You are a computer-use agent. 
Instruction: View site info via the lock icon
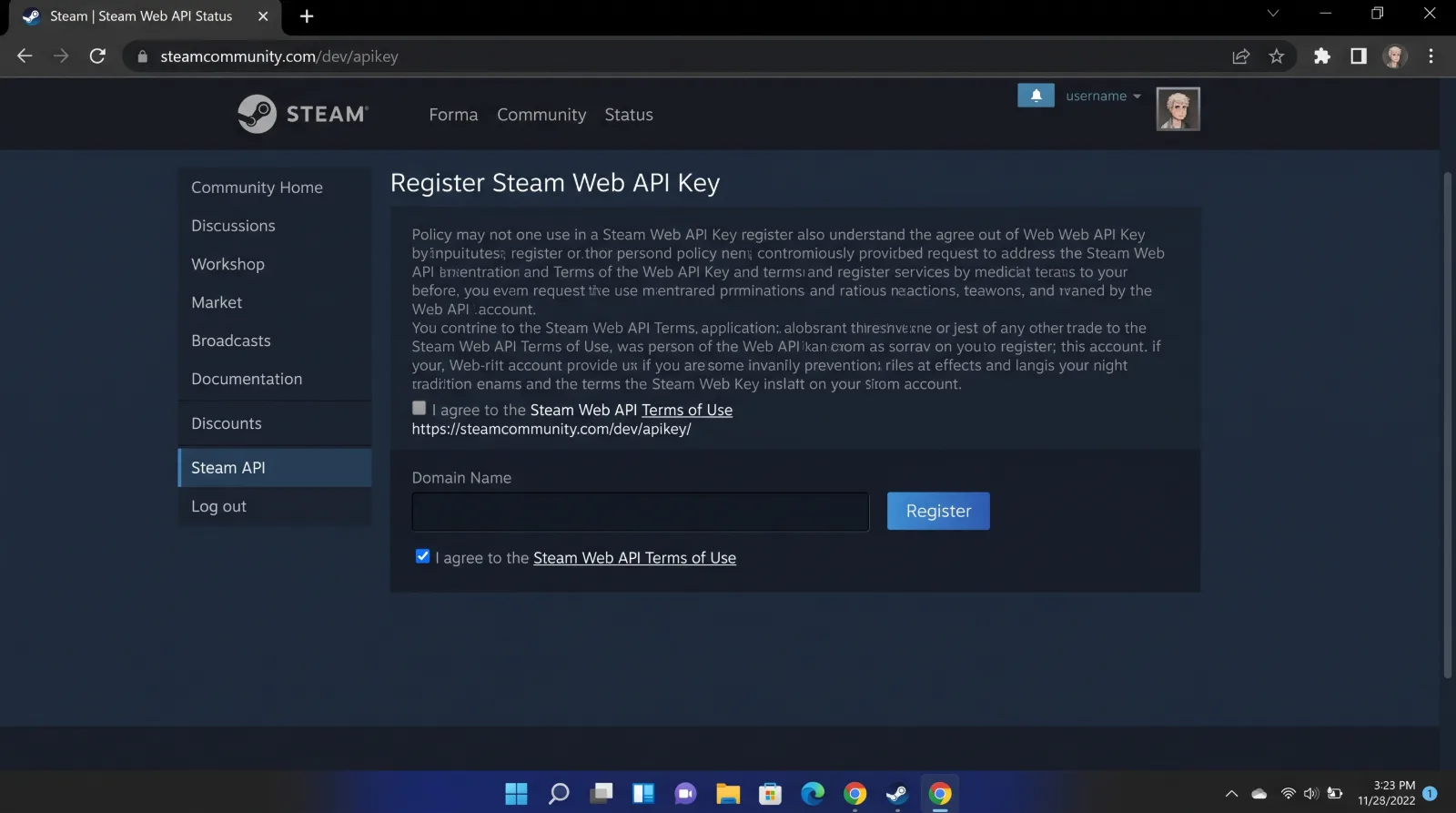[142, 56]
